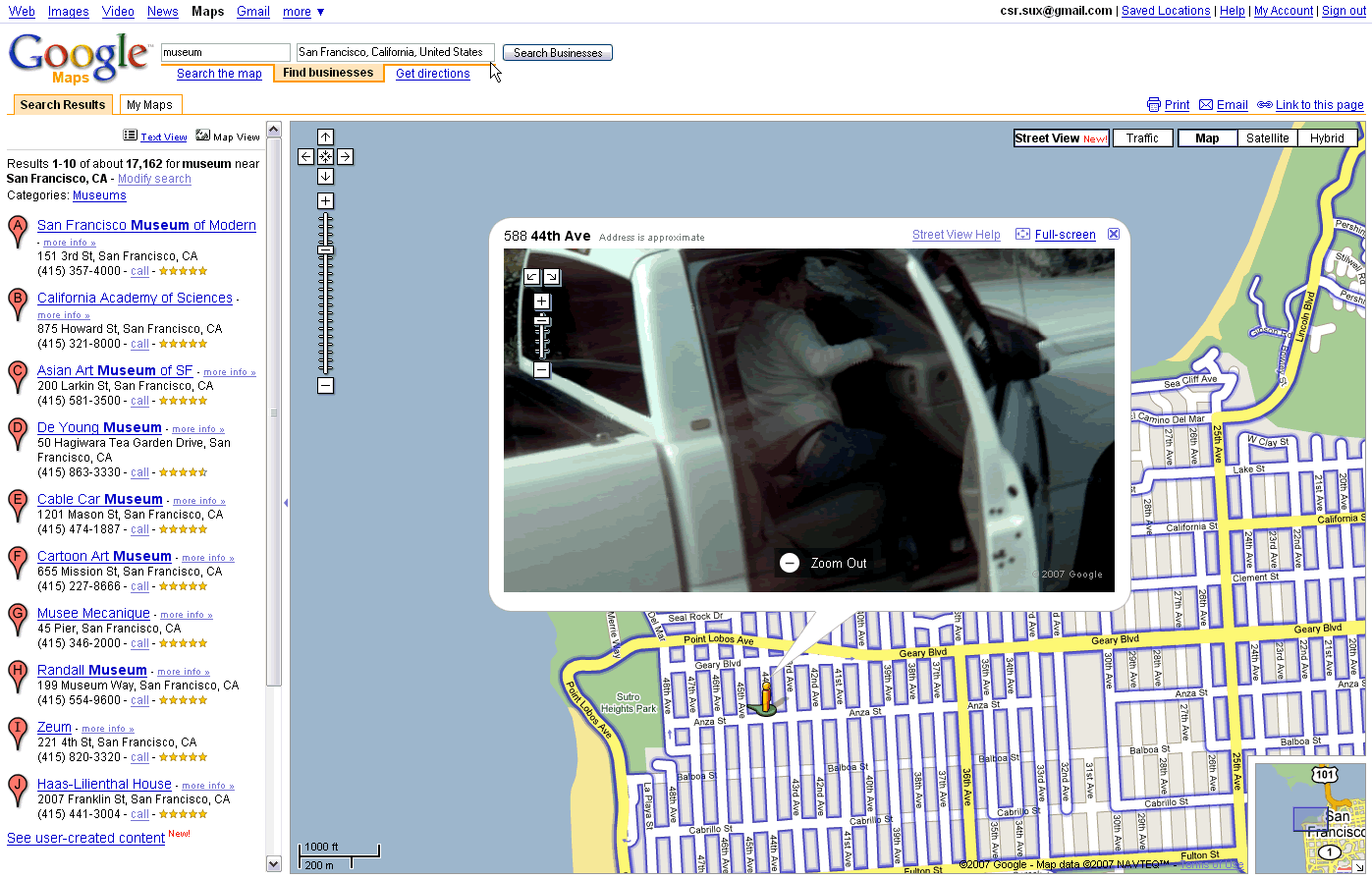Expand more info for Cable Car Museum

[199, 501]
